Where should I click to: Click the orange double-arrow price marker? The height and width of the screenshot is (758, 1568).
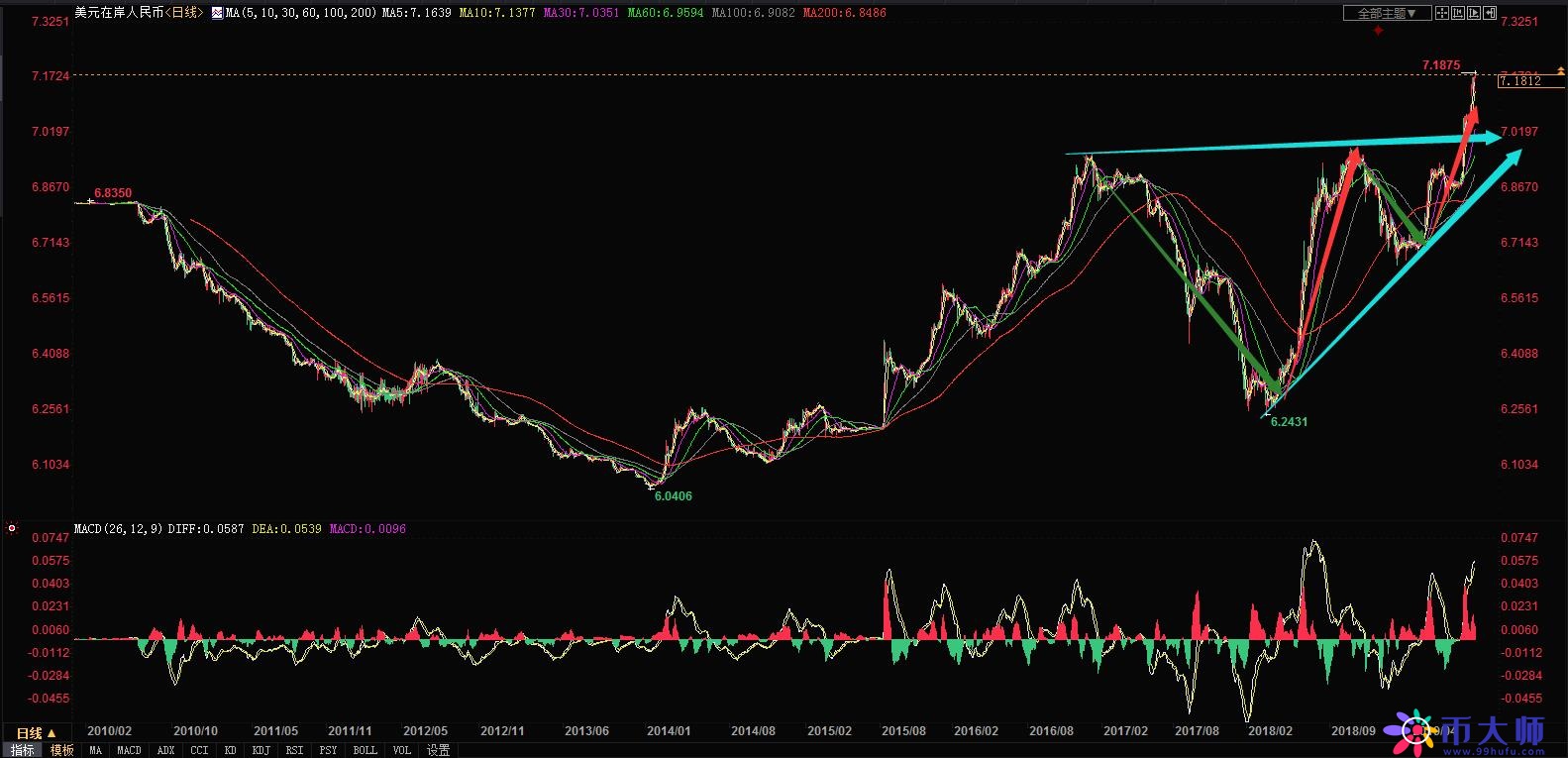tap(1560, 71)
